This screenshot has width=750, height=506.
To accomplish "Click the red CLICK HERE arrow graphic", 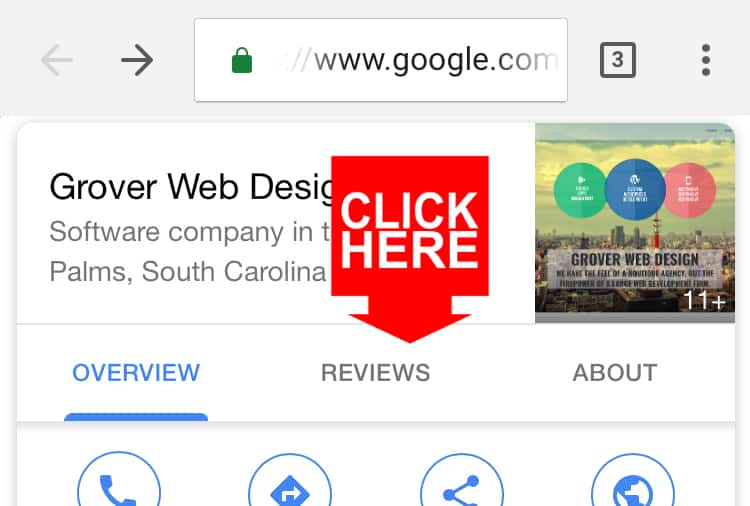I will (410, 249).
